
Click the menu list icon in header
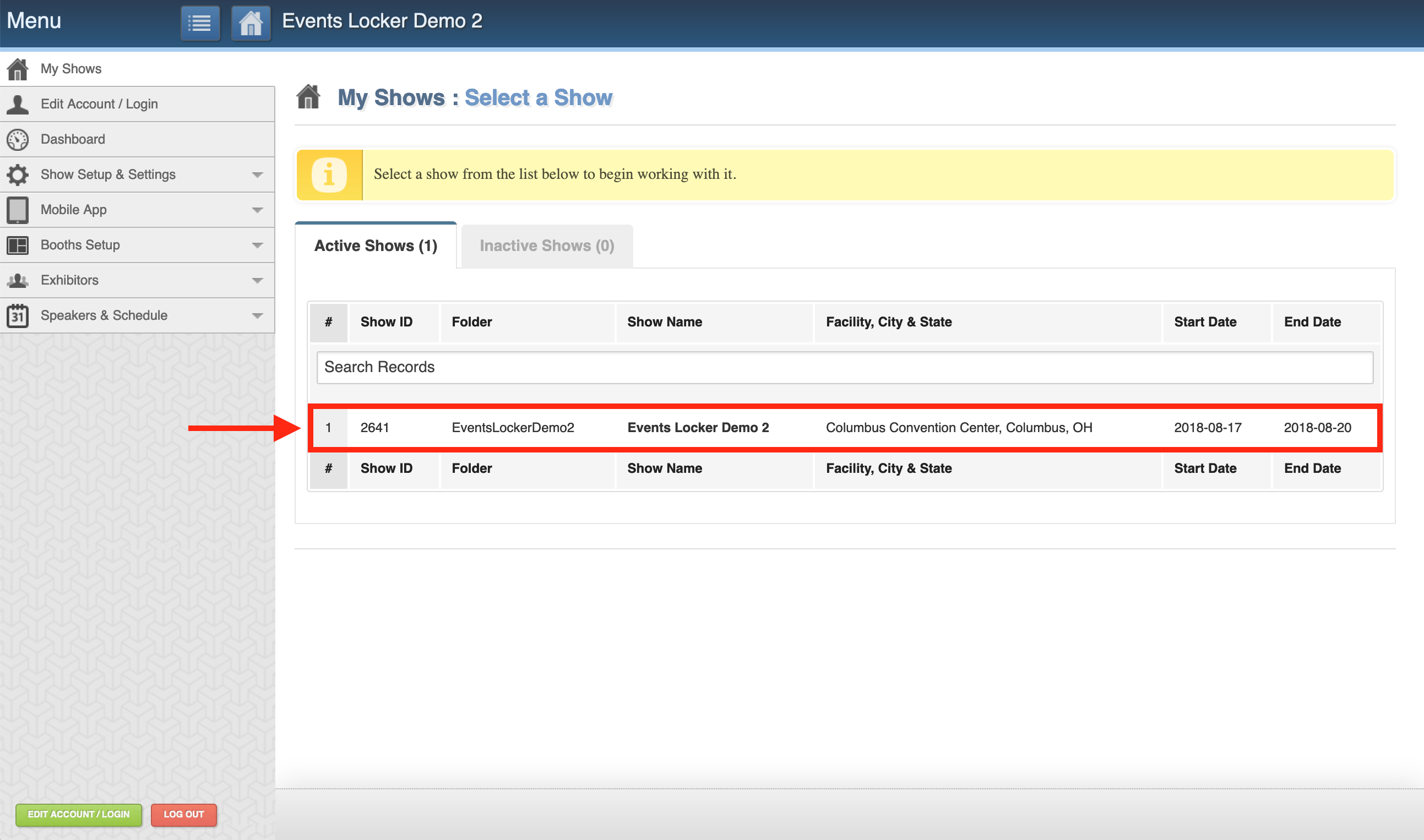click(200, 23)
